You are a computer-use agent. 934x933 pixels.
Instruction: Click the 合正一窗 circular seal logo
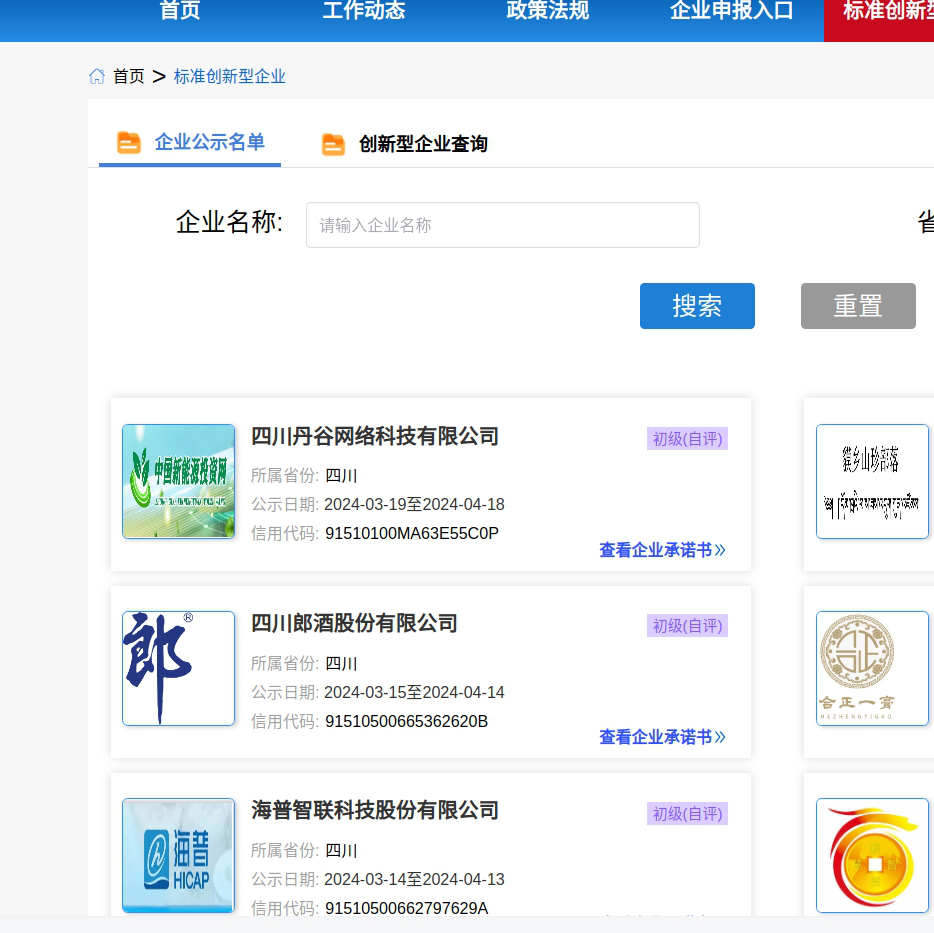click(872, 668)
